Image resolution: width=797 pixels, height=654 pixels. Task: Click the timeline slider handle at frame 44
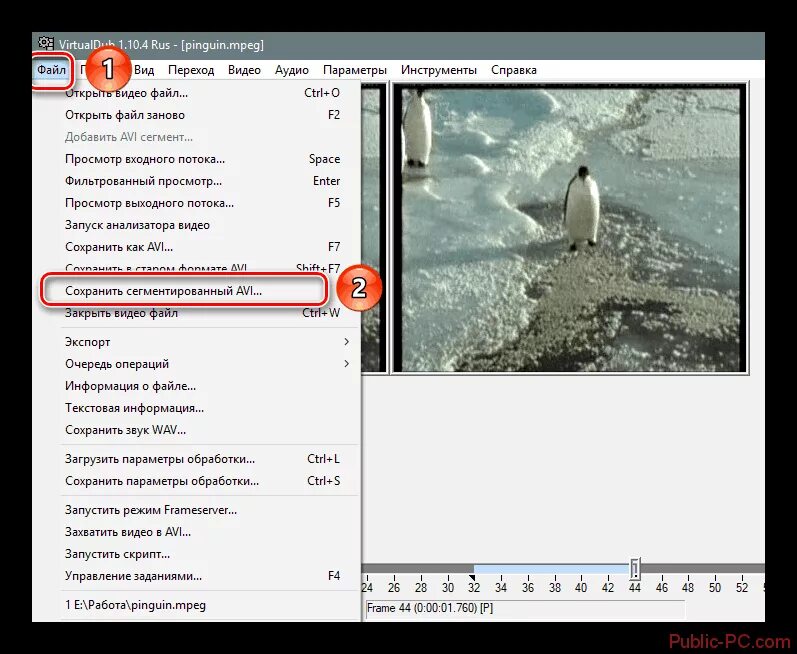tap(635, 569)
